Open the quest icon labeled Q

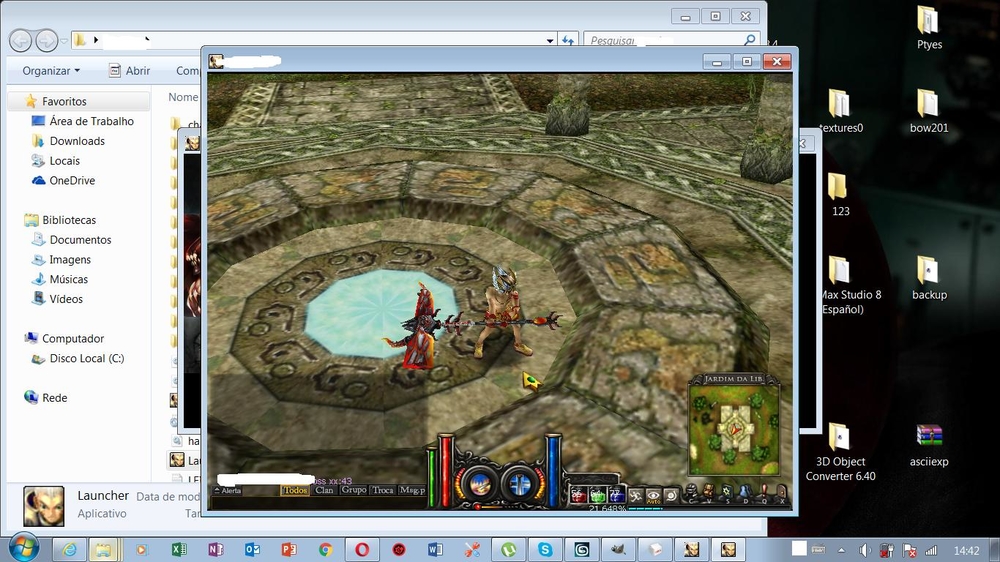pos(764,492)
